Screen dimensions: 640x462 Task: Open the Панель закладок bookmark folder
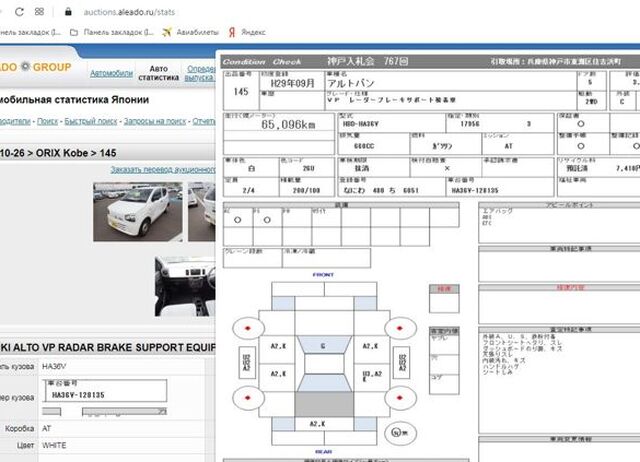[x=112, y=32]
